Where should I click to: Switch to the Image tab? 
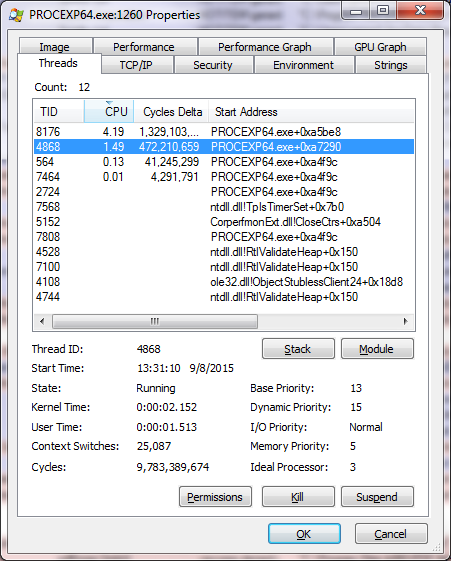click(56, 47)
